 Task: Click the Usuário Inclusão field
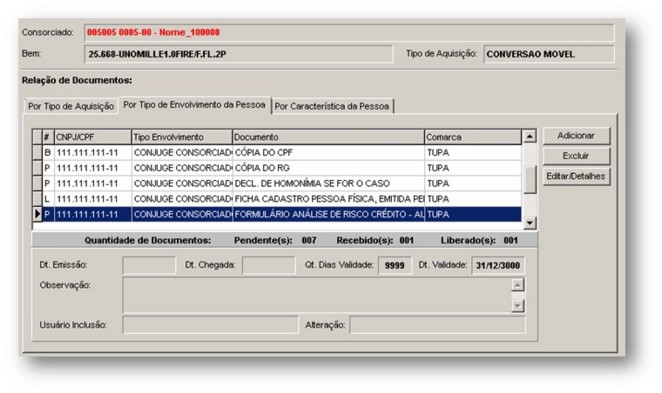211,325
